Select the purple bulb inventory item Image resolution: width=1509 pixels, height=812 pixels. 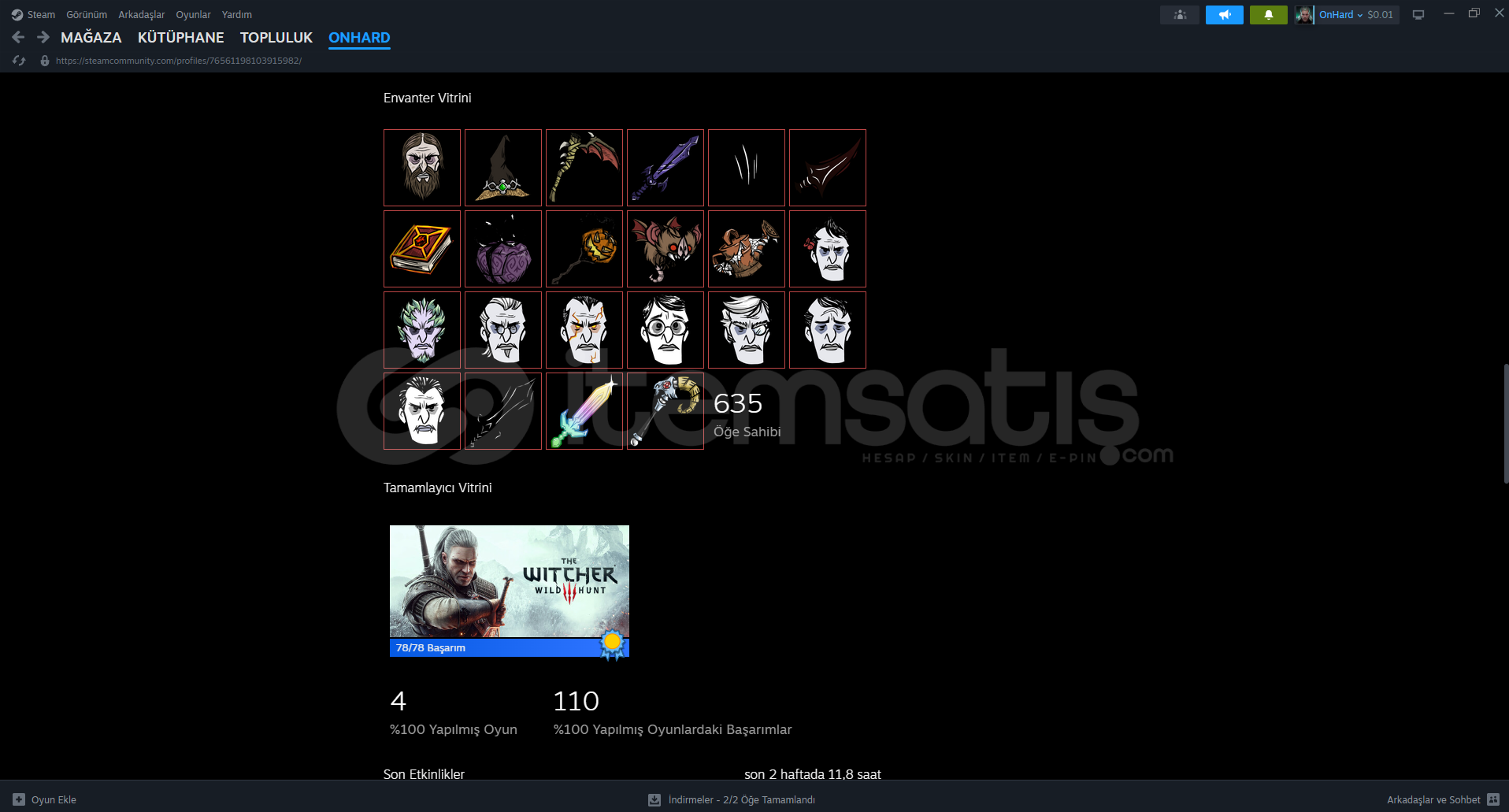coord(503,249)
